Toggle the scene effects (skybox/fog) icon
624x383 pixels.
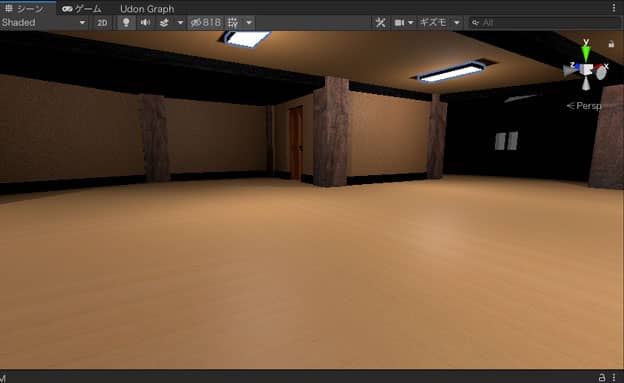pos(164,23)
